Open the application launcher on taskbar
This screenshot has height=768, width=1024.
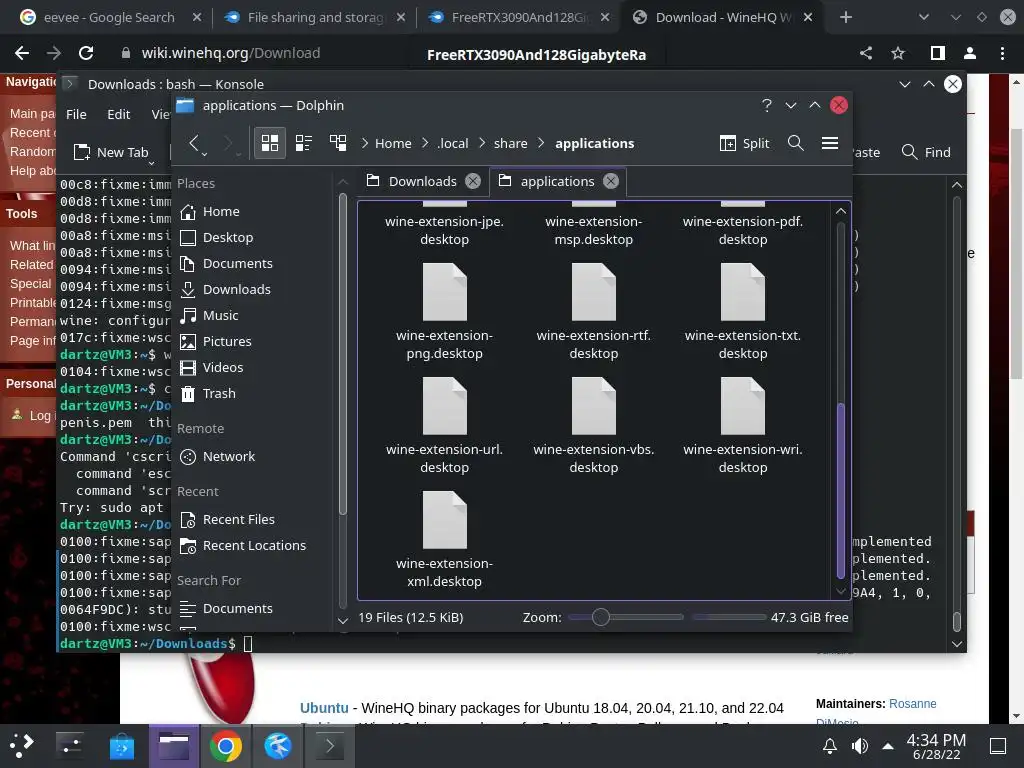pyautogui.click(x=22, y=746)
